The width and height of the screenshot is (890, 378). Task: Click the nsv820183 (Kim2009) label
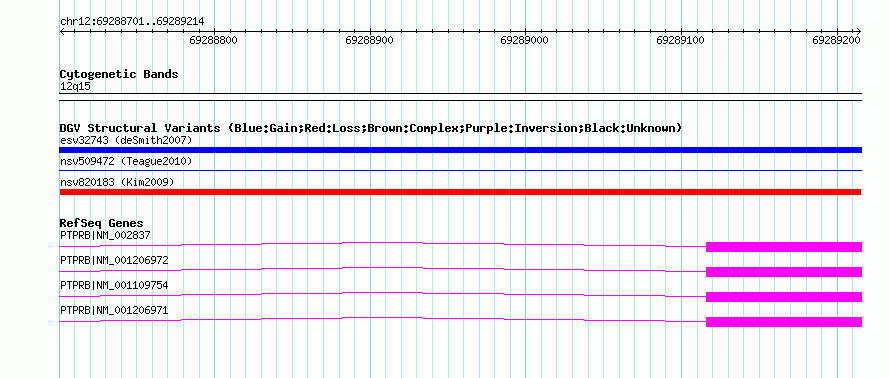coord(117,182)
